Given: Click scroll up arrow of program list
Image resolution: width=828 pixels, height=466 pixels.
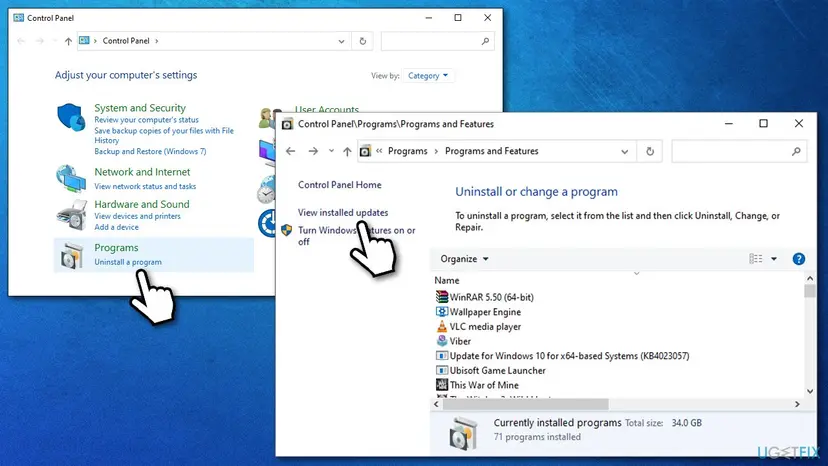Looking at the screenshot, I should (x=810, y=278).
